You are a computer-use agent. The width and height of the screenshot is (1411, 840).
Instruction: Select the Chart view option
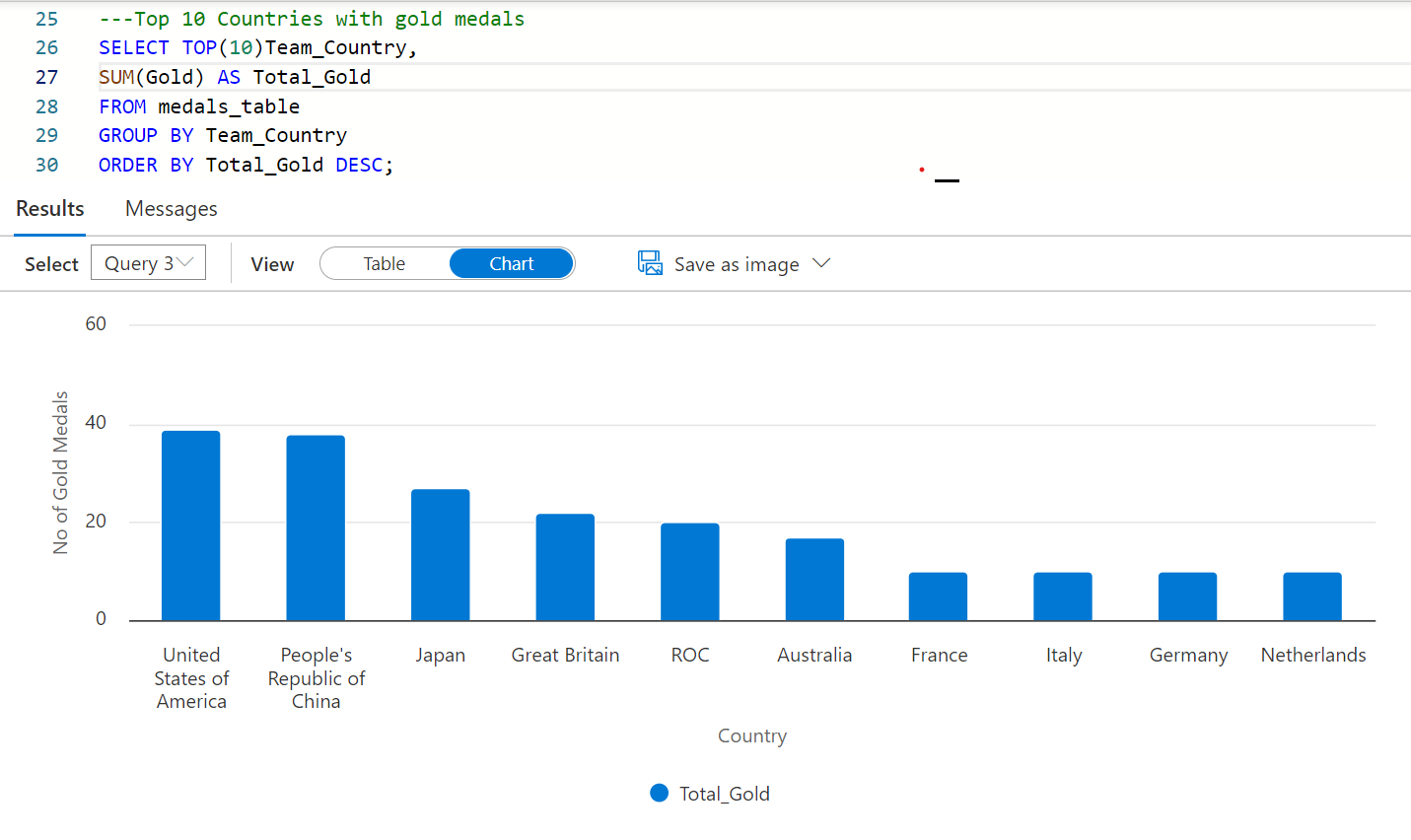pyautogui.click(x=512, y=263)
